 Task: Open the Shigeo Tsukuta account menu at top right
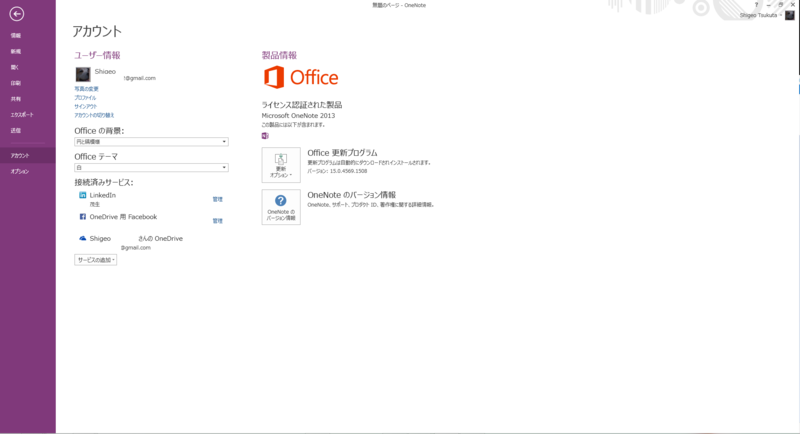click(x=761, y=15)
